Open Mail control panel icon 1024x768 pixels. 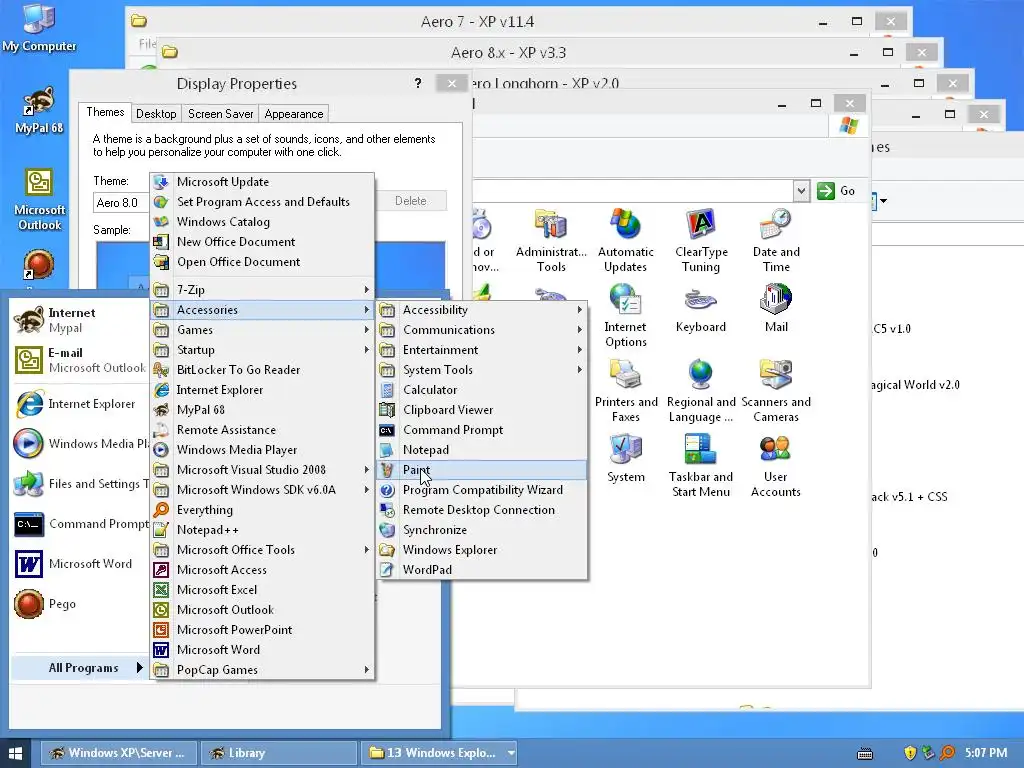click(x=776, y=310)
